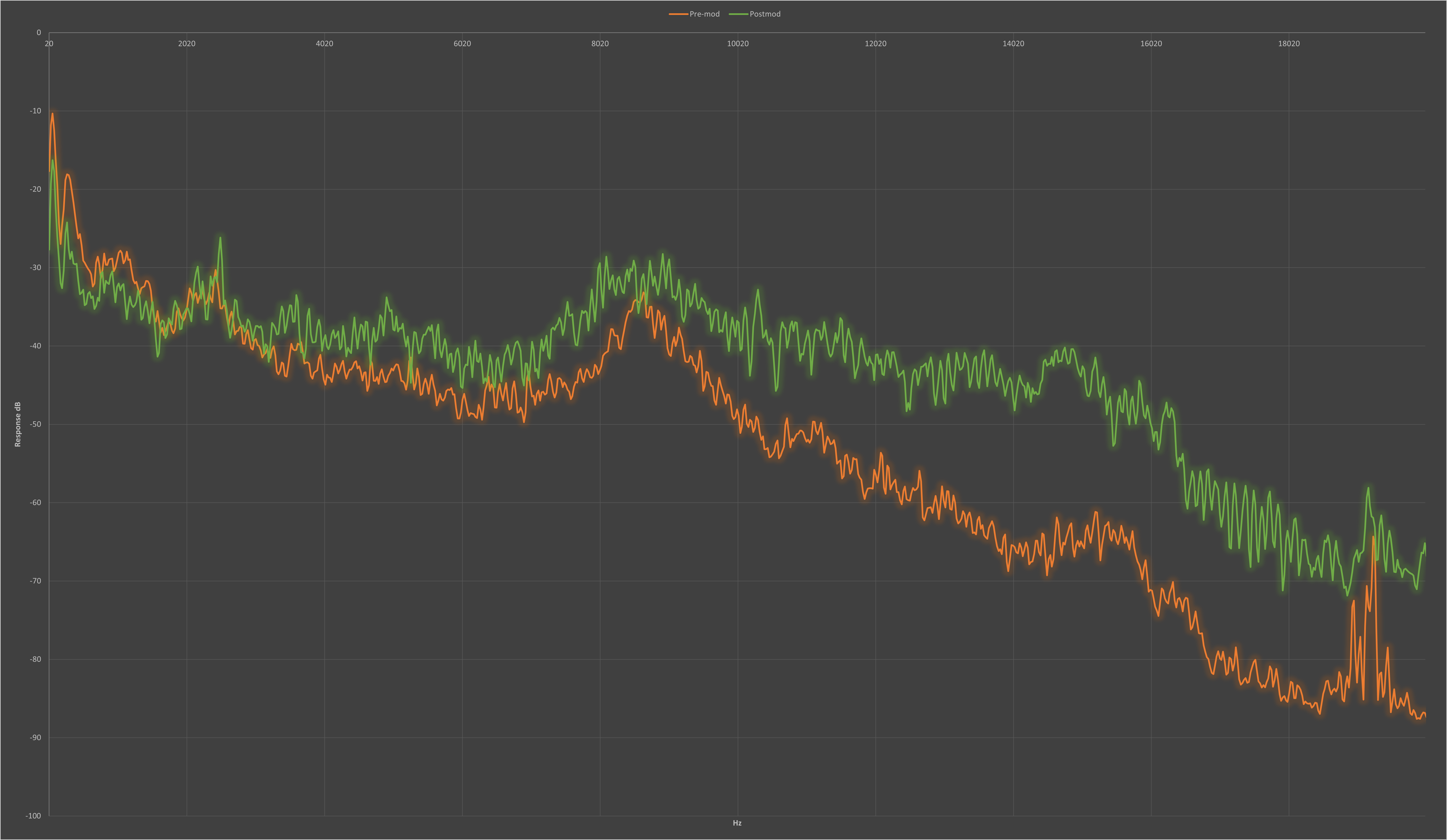Click the Pre-mod legend entry

tap(694, 14)
